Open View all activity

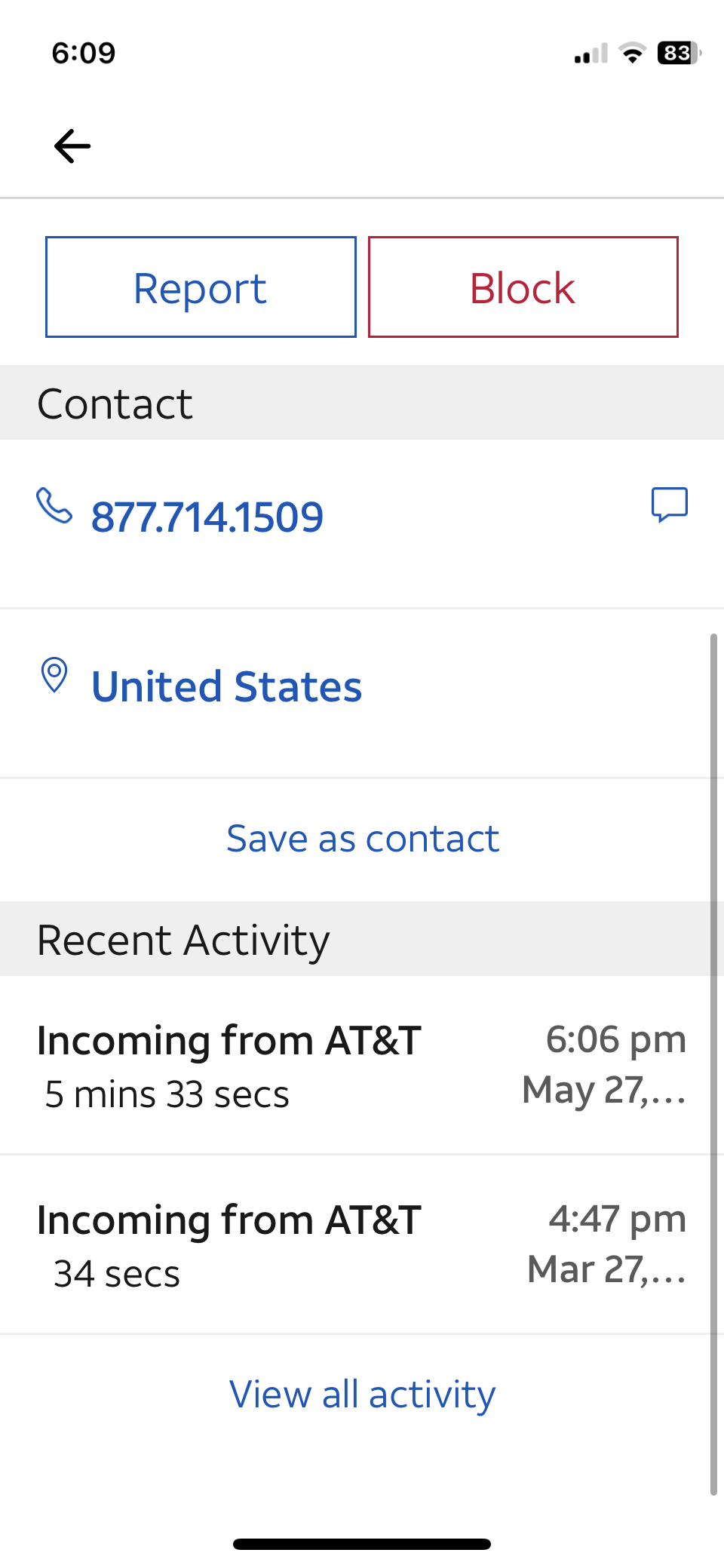[x=363, y=1394]
